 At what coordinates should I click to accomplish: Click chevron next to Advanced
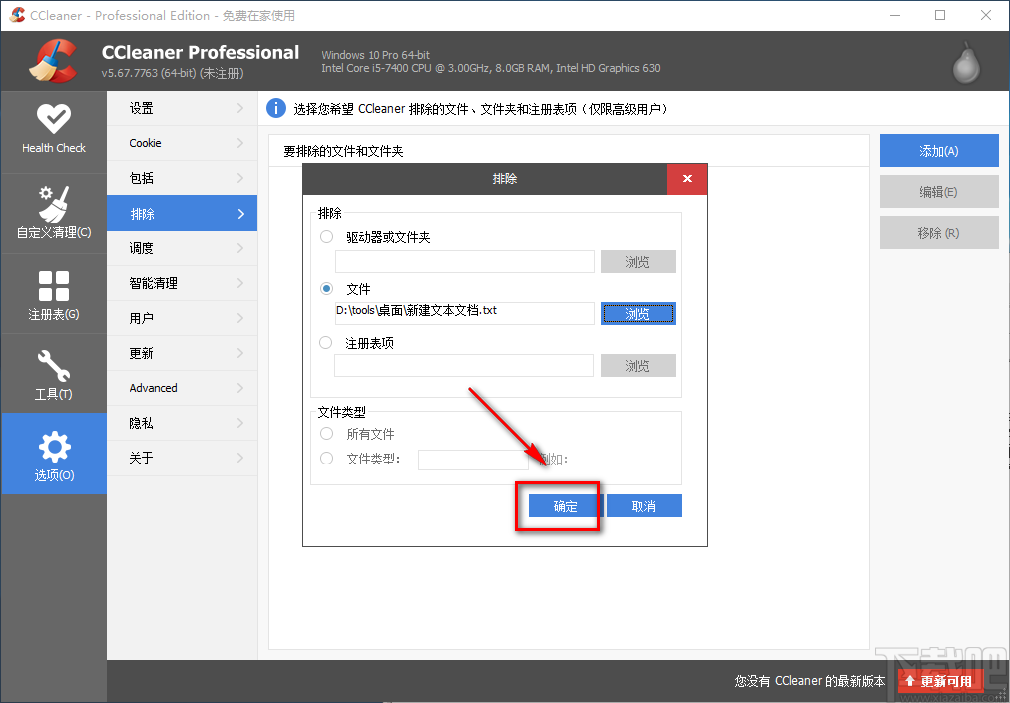click(240, 388)
